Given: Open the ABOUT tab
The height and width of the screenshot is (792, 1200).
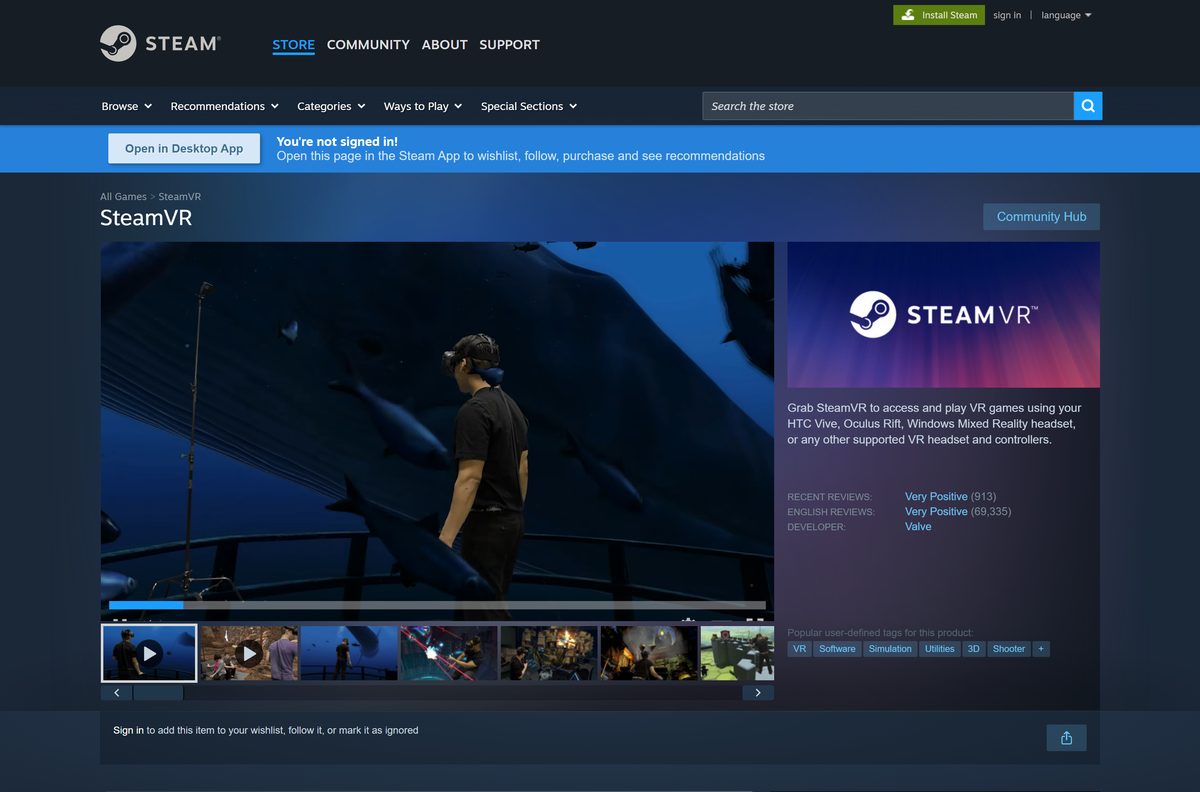Looking at the screenshot, I should (x=444, y=44).
